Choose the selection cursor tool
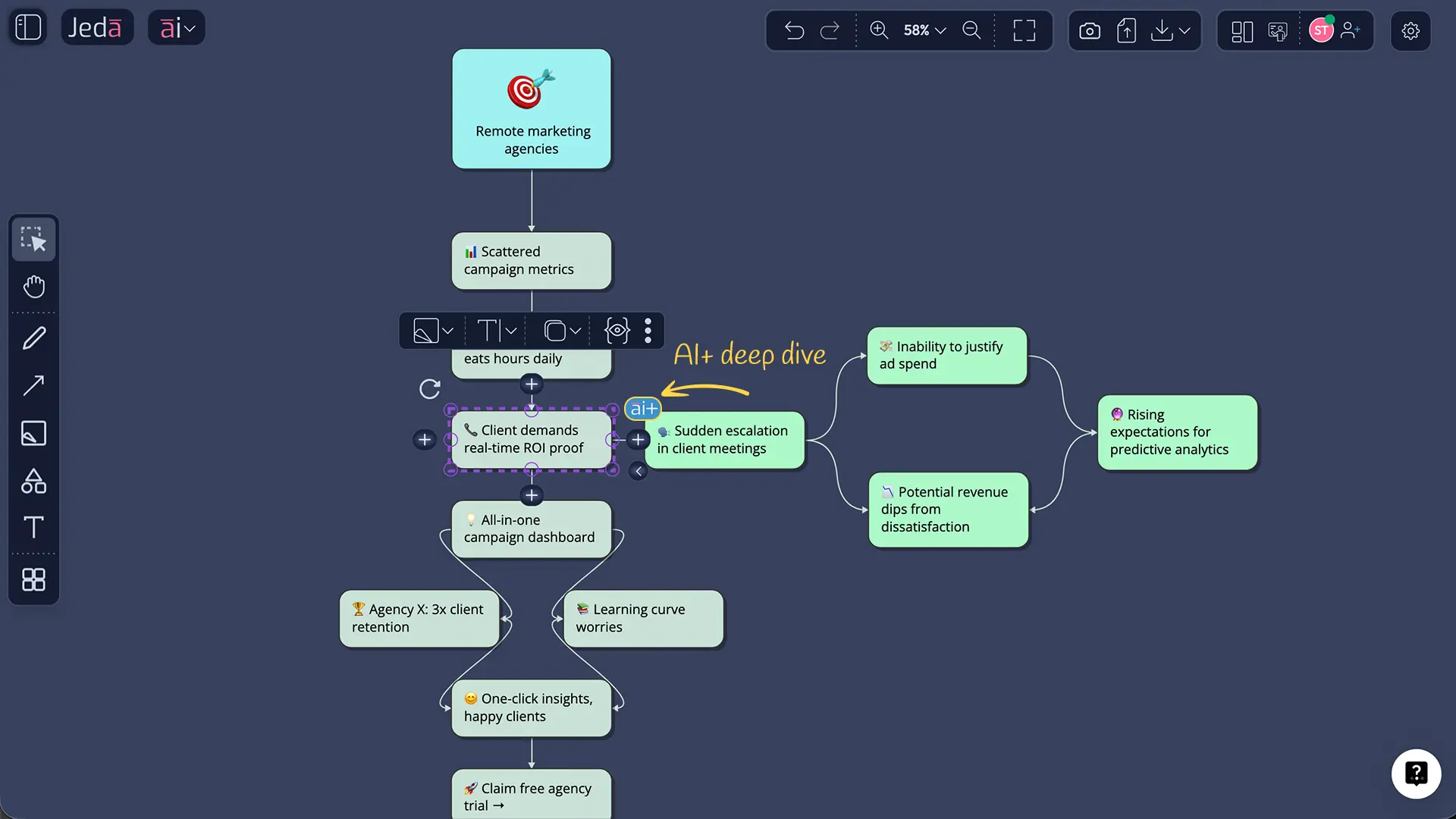The height and width of the screenshot is (819, 1456). pyautogui.click(x=33, y=239)
